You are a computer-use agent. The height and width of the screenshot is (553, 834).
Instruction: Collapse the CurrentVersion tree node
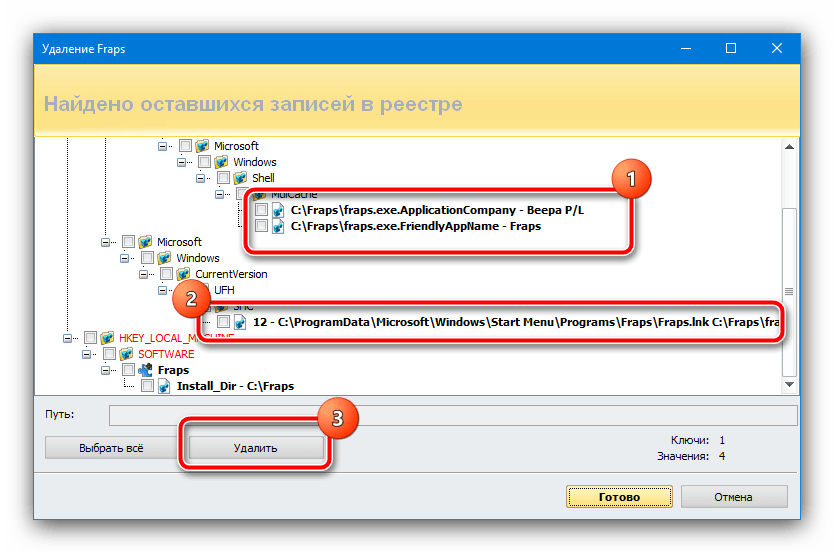tap(143, 274)
